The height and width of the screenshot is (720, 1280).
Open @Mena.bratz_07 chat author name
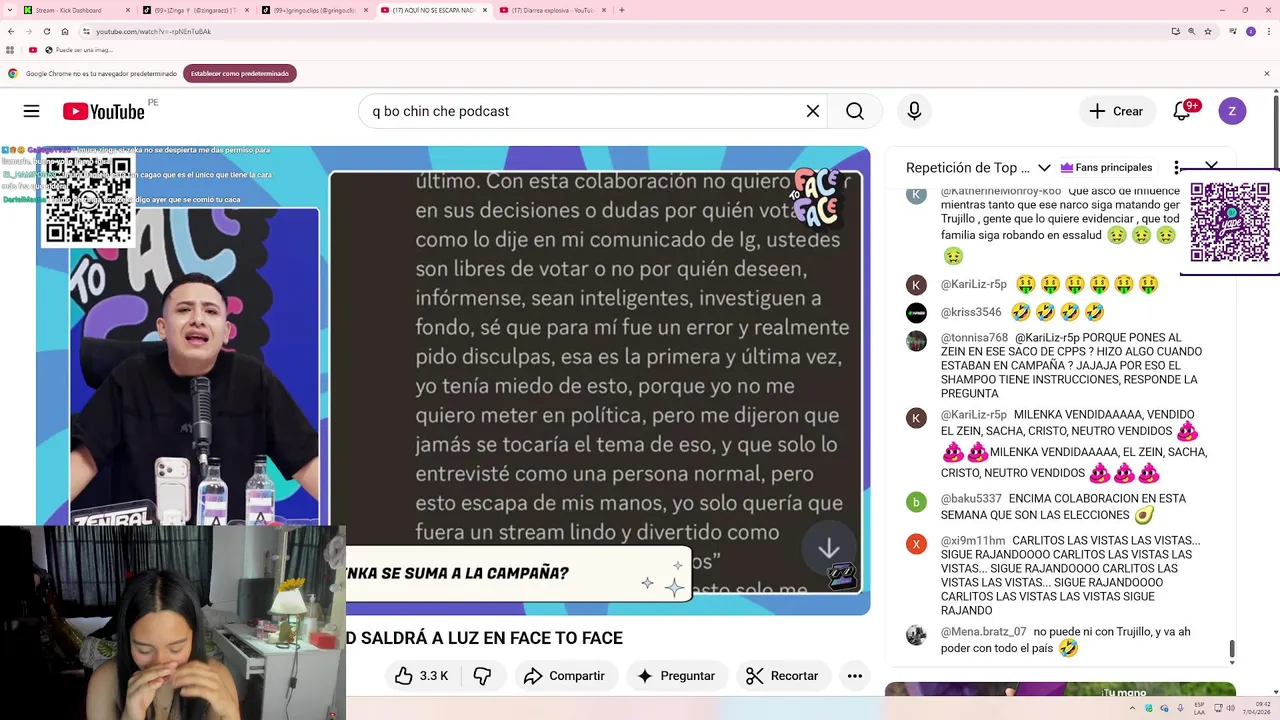tap(984, 632)
